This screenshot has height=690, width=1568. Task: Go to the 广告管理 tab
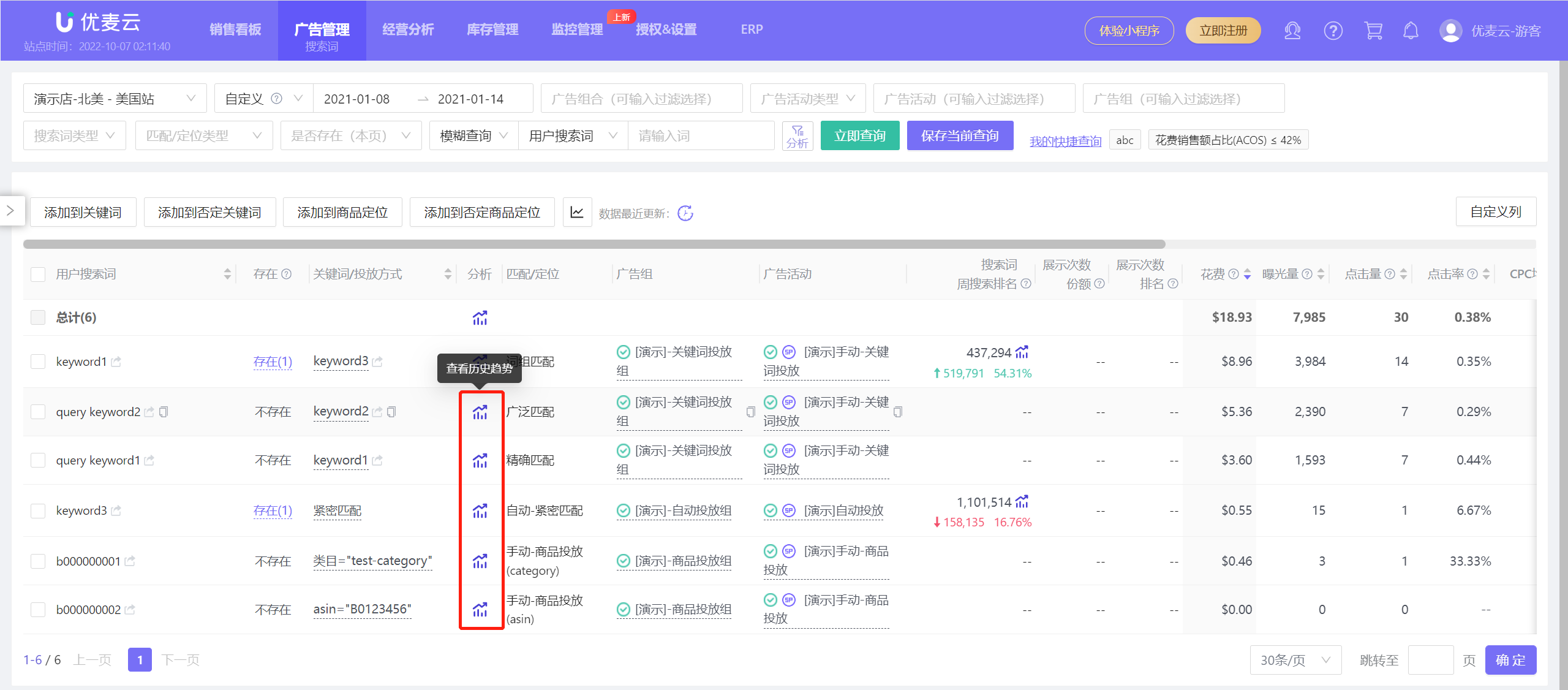[322, 29]
